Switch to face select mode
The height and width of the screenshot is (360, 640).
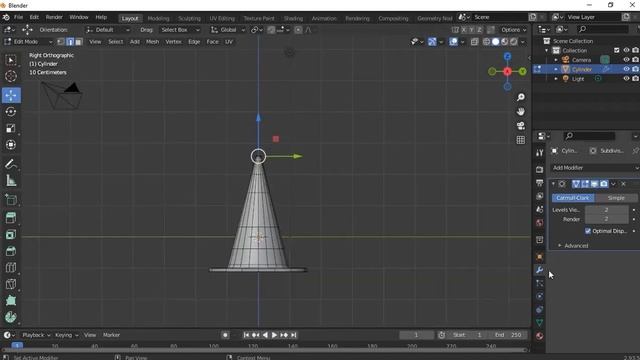(79, 42)
